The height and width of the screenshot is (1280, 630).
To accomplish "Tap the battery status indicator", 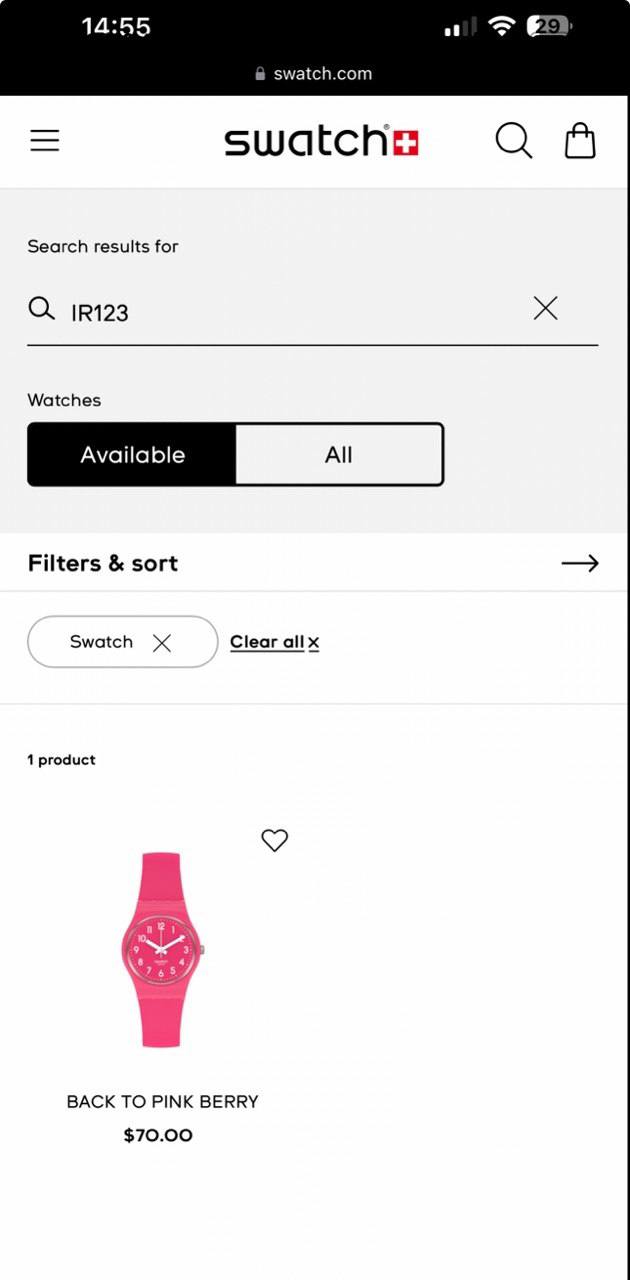I will pyautogui.click(x=549, y=27).
